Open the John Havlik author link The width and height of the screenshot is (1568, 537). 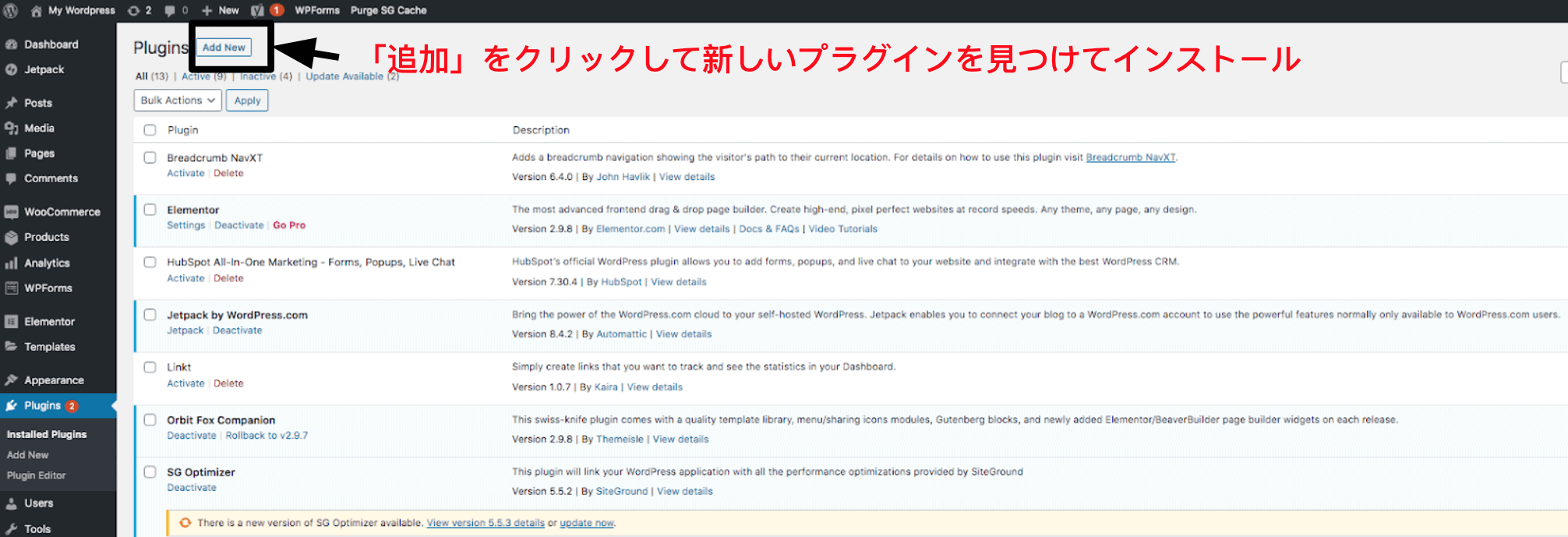623,177
